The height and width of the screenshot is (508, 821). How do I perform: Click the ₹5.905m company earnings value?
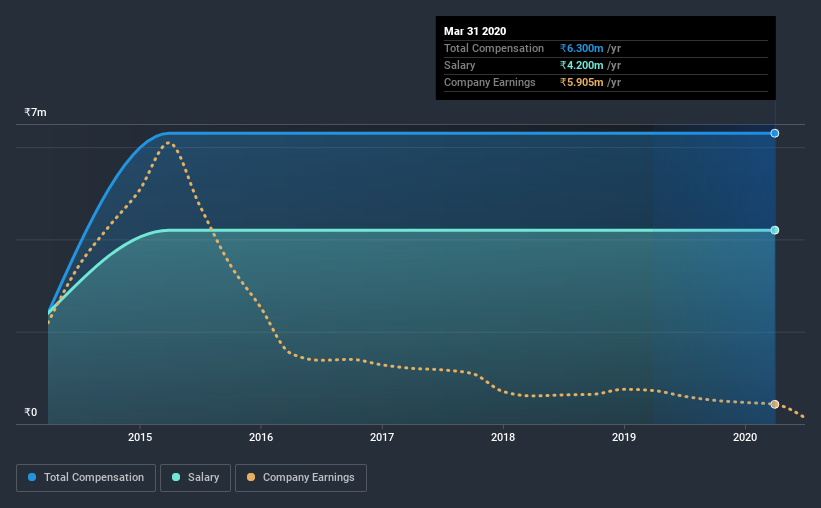582,83
